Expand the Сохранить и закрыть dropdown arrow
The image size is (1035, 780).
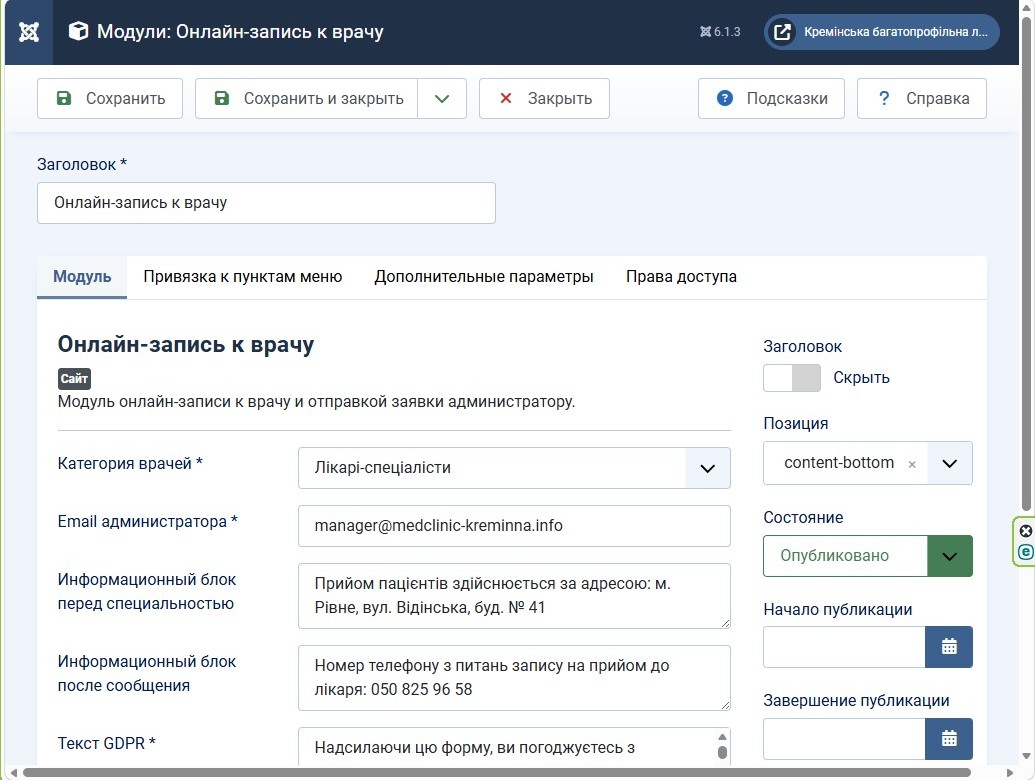pos(442,99)
